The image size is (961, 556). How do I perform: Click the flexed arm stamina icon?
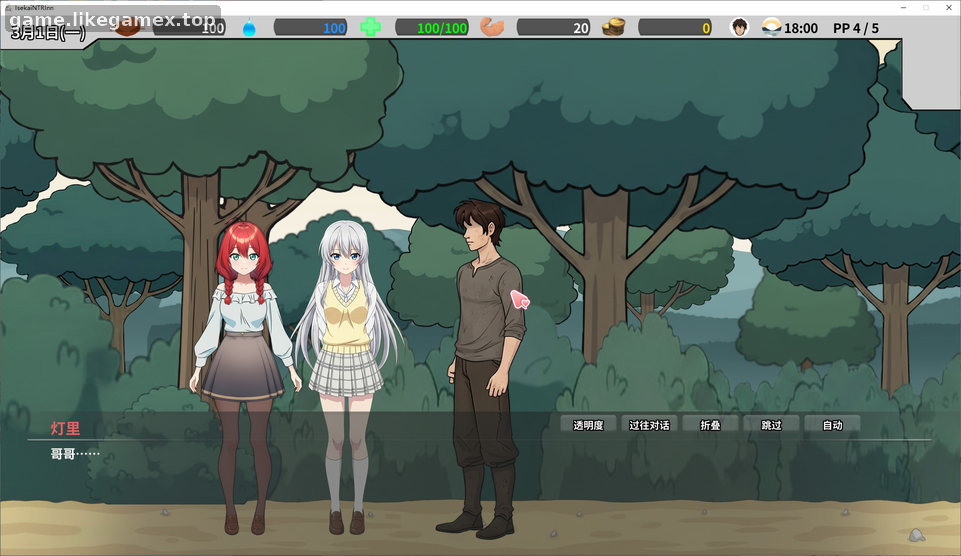click(x=492, y=27)
